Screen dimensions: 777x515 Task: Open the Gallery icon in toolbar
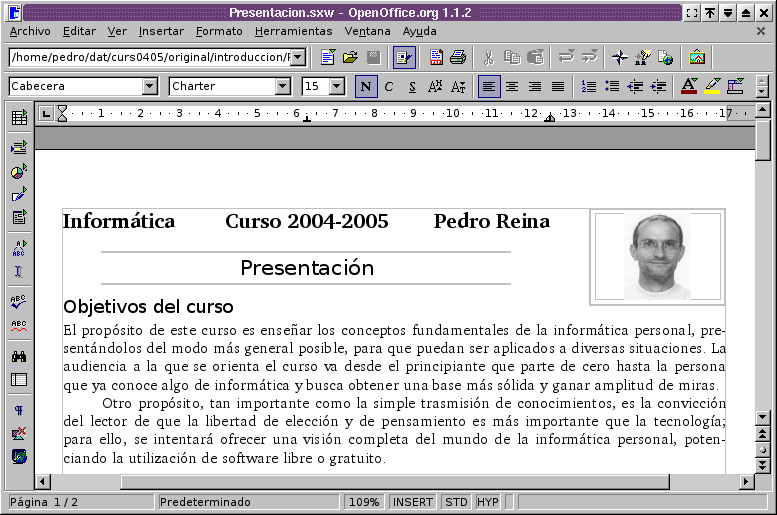point(697,57)
